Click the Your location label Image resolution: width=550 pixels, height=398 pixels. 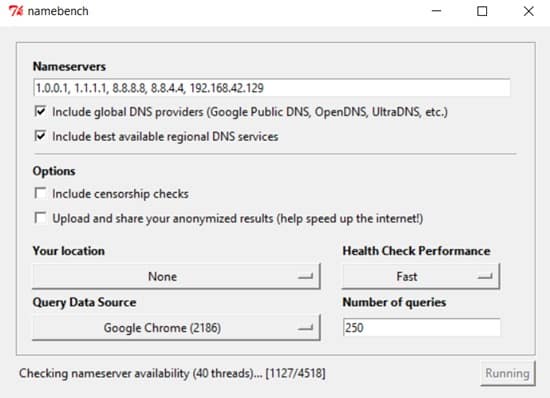pos(69,251)
